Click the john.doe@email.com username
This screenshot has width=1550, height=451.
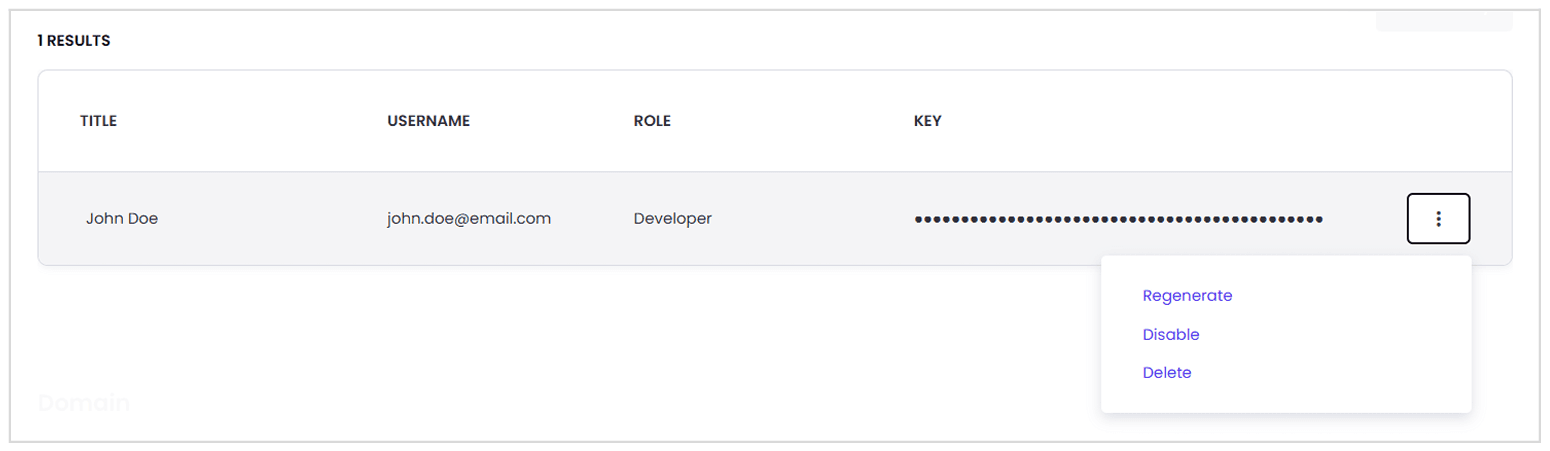click(469, 218)
